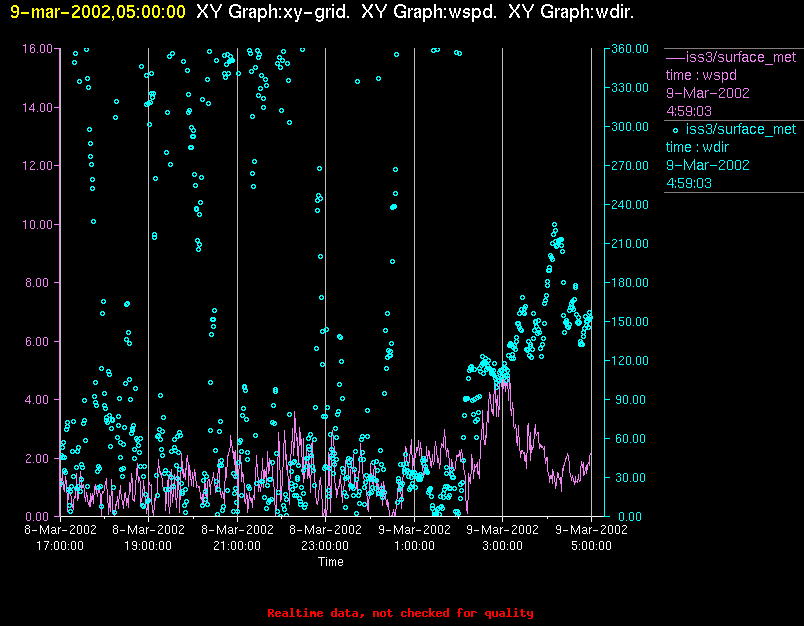Click the cyan 240.00 right axis label
Viewport: 804px width, 626px height.
630,205
